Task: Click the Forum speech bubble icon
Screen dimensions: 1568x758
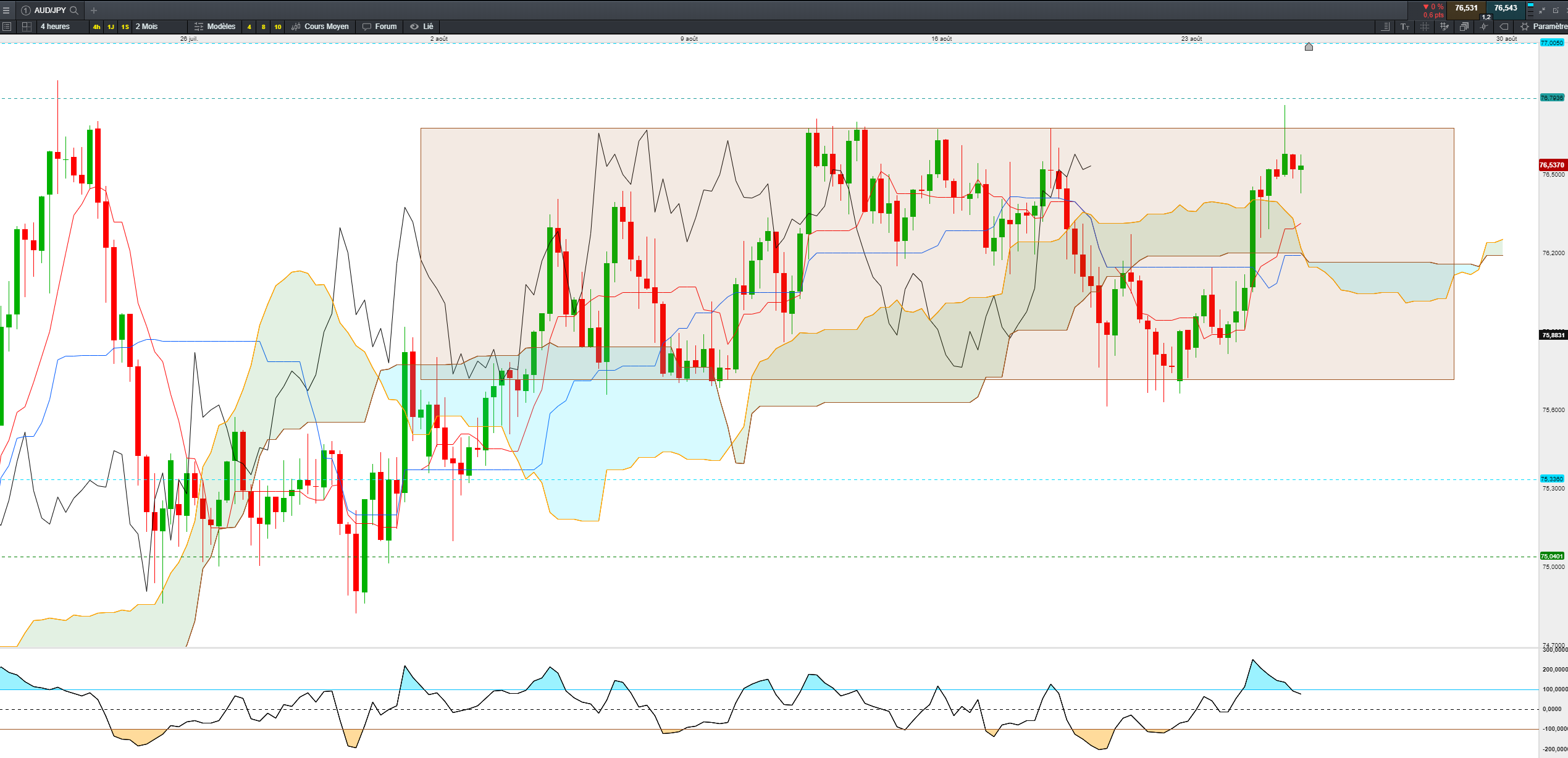Action: [x=367, y=27]
